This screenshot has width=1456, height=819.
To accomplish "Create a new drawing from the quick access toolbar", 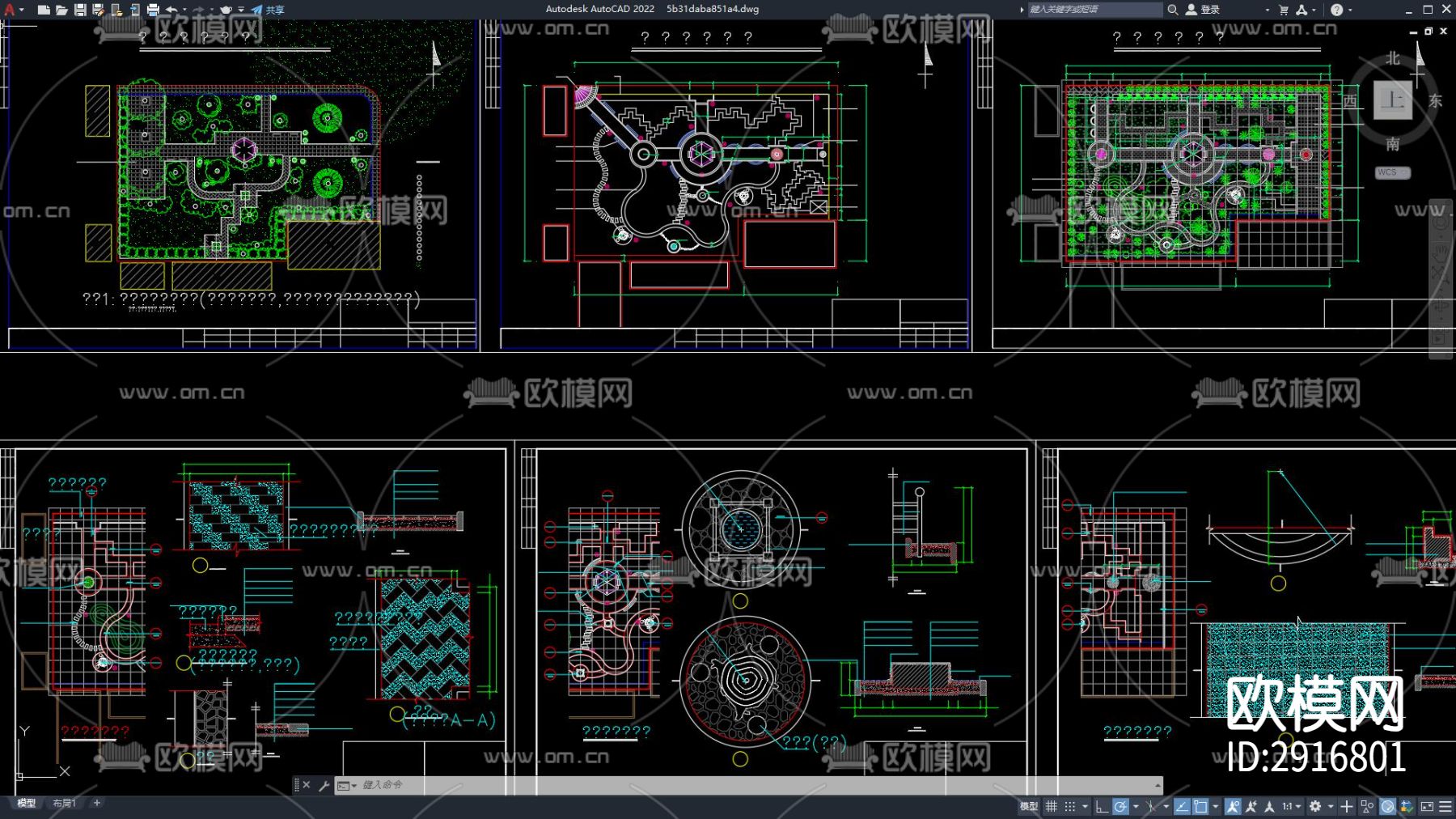I will click(44, 10).
